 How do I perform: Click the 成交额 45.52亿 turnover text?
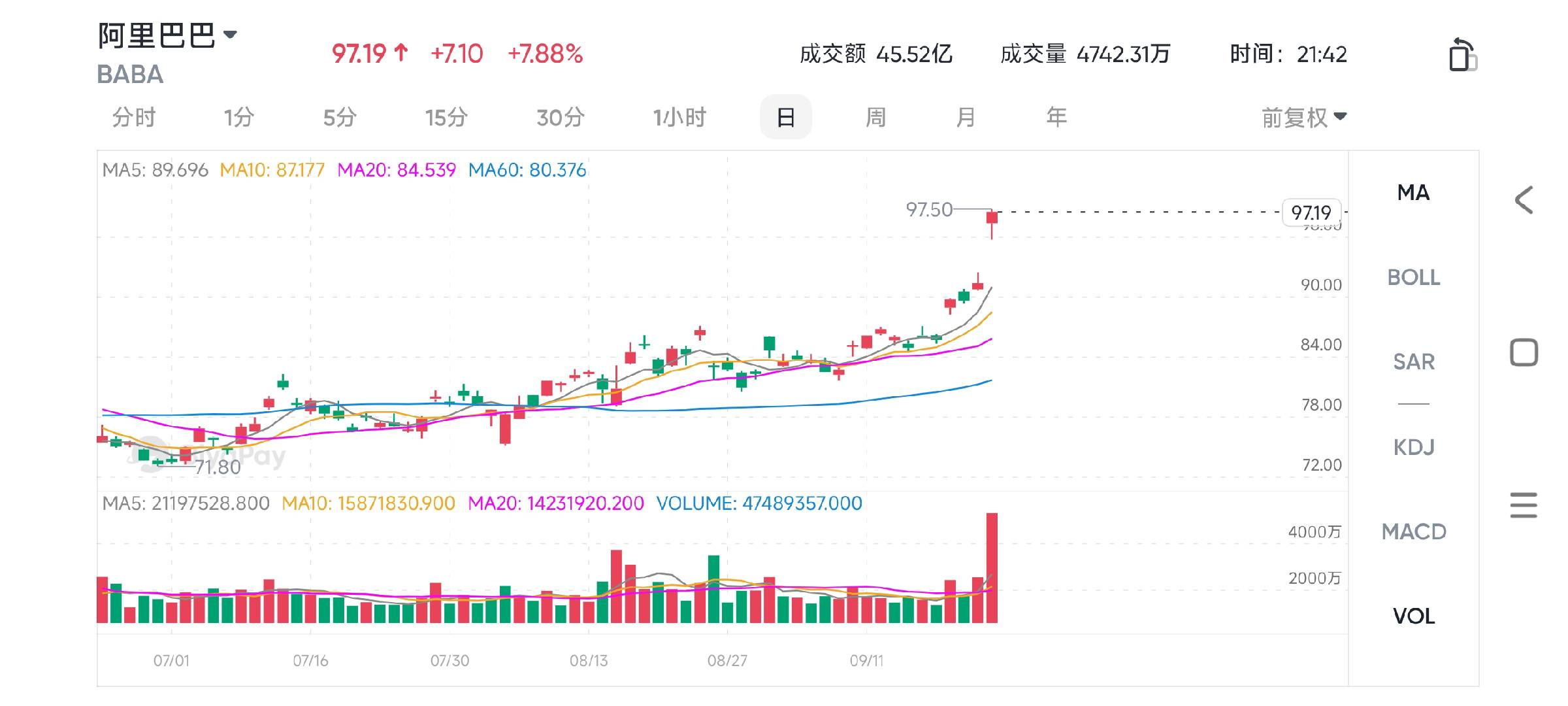[x=876, y=54]
